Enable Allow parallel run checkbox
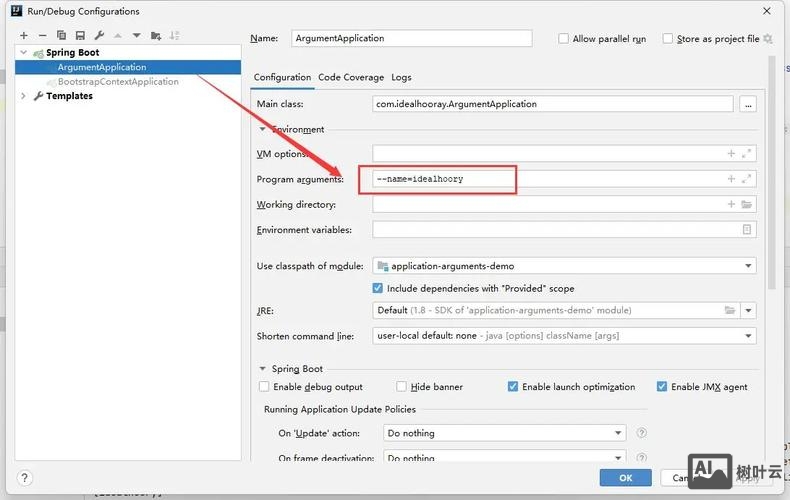Image resolution: width=790 pixels, height=500 pixels. (564, 39)
